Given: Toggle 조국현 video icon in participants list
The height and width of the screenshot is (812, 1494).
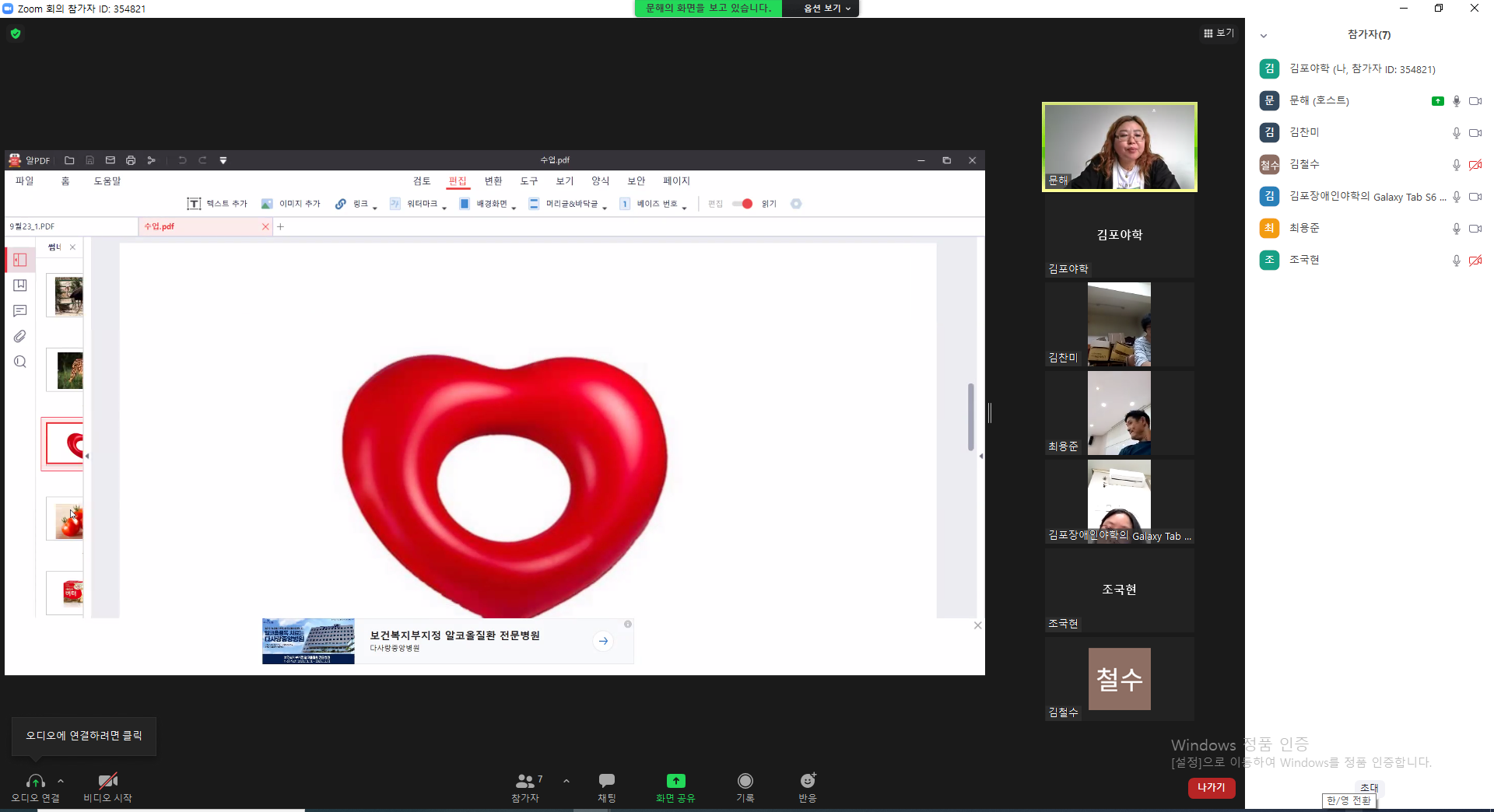Looking at the screenshot, I should (1475, 261).
